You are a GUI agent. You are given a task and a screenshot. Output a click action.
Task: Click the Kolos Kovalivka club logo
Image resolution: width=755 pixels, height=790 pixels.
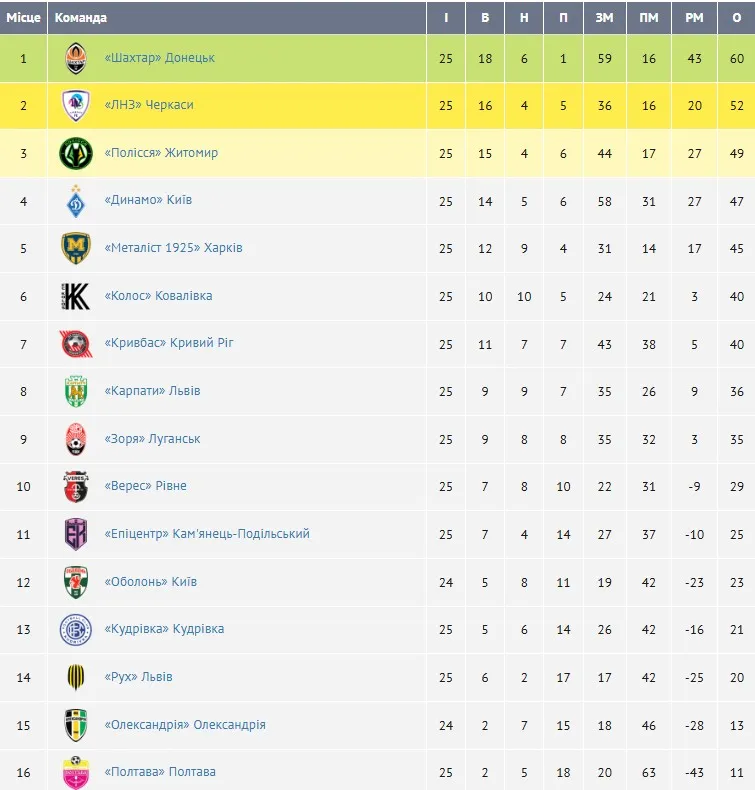(x=76, y=296)
